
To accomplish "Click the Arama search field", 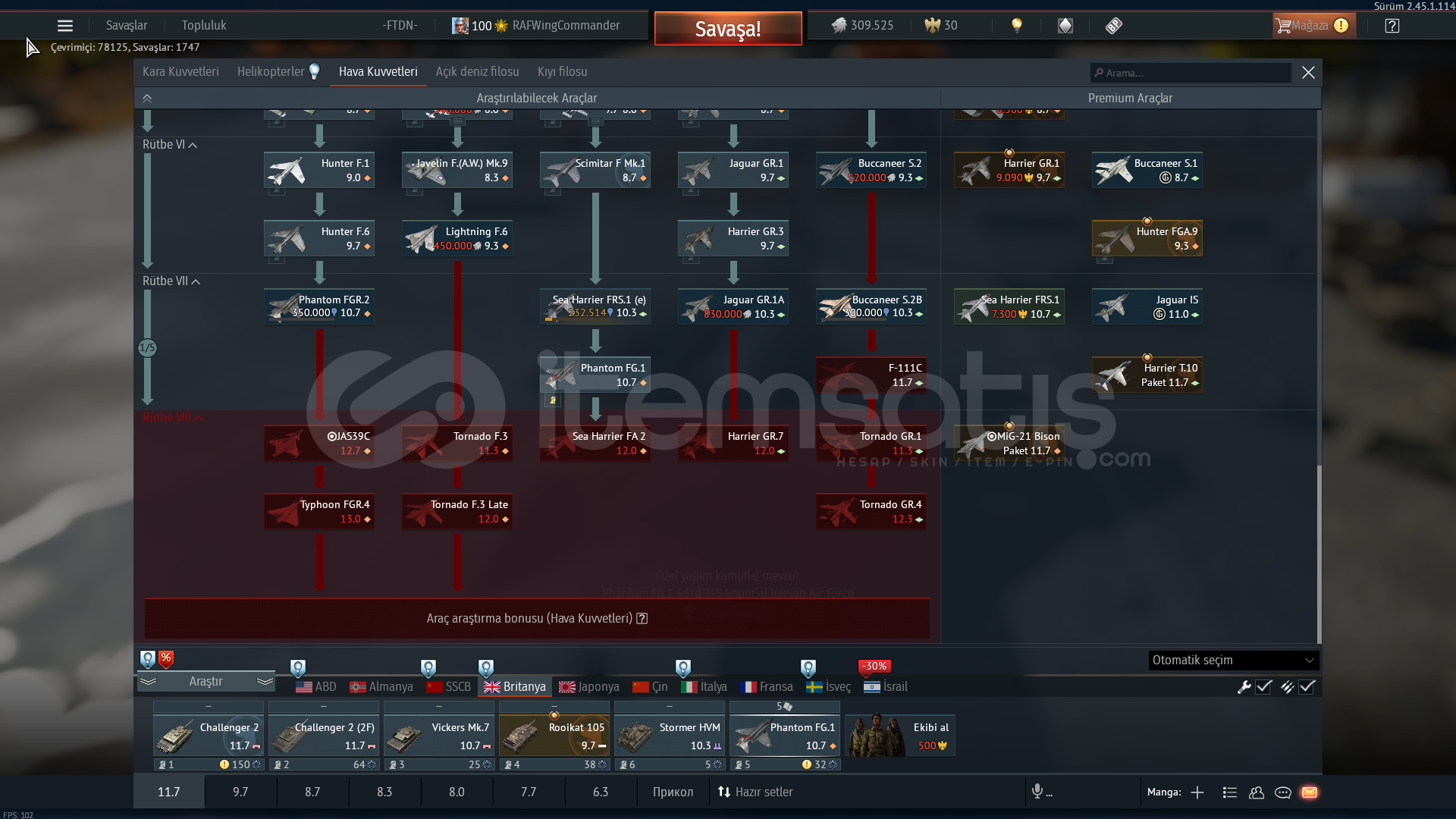I will [x=1191, y=73].
